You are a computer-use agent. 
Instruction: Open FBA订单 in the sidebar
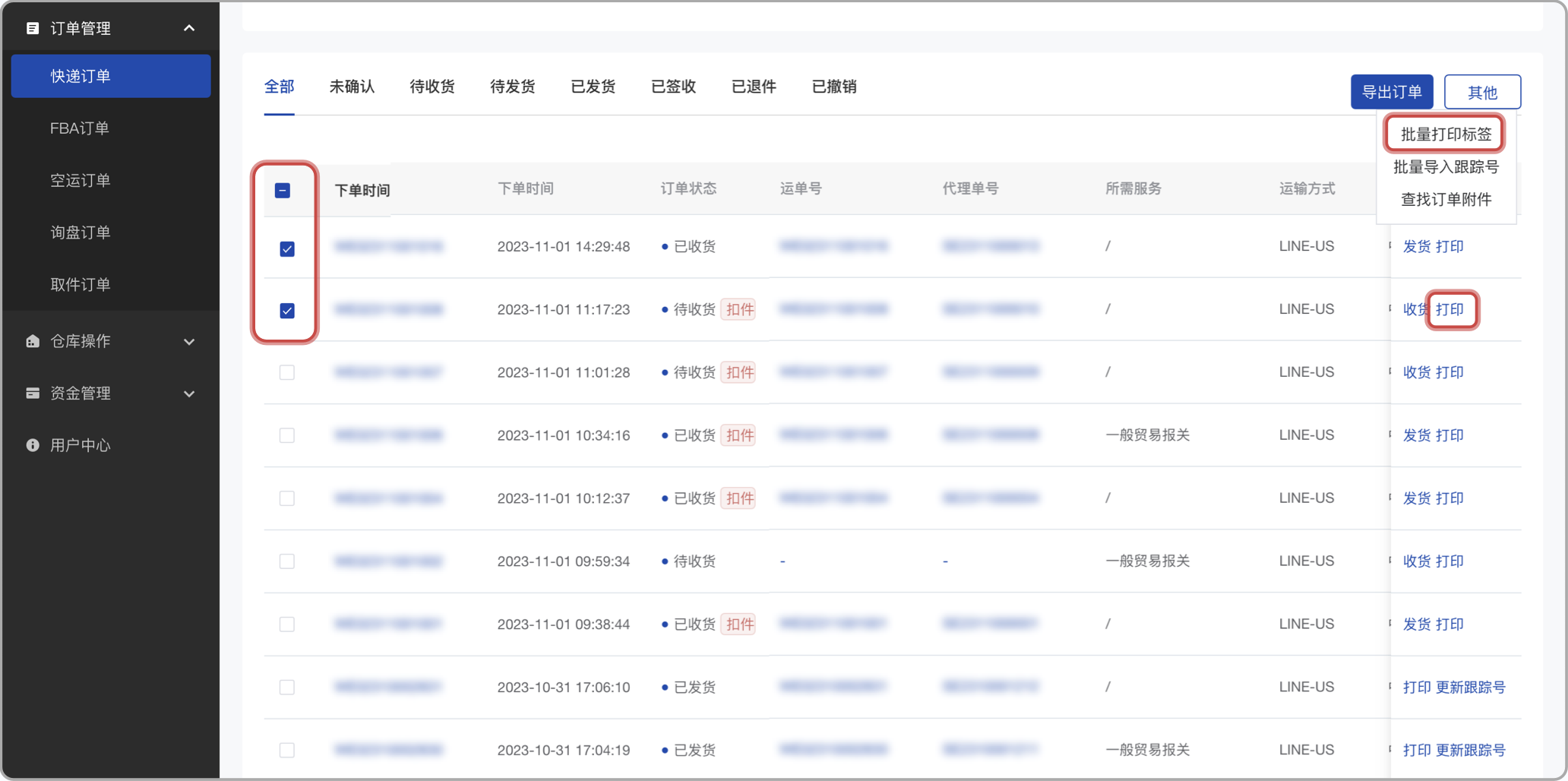[x=80, y=128]
